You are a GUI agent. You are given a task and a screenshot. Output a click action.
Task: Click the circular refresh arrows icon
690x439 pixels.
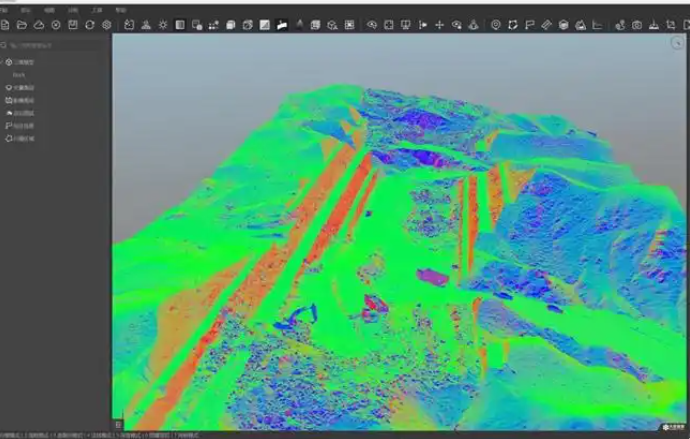tap(90, 25)
